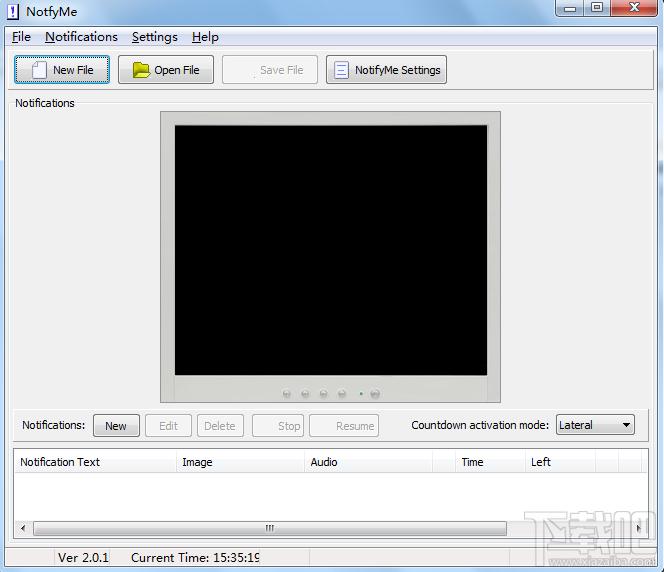
Task: Click the Resume button
Action: 344,426
